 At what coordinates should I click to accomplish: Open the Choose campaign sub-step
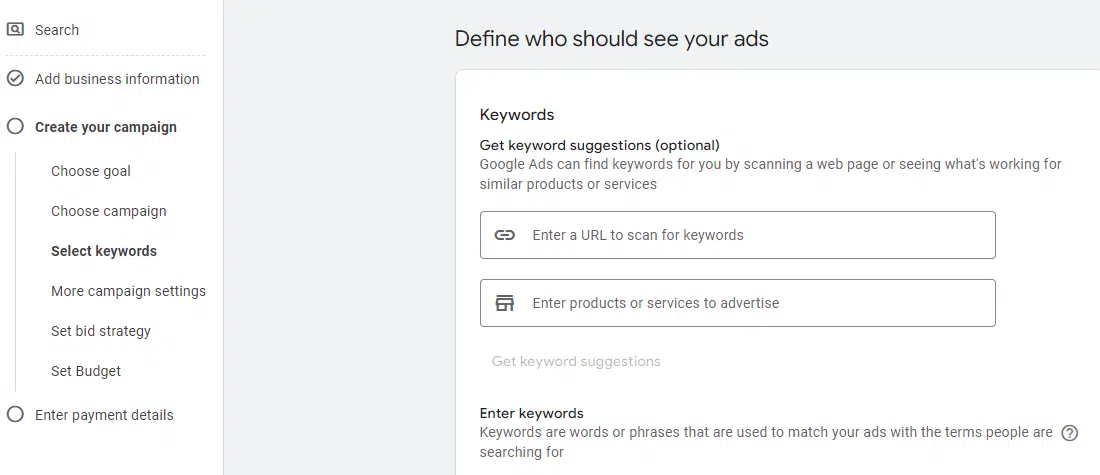109,211
